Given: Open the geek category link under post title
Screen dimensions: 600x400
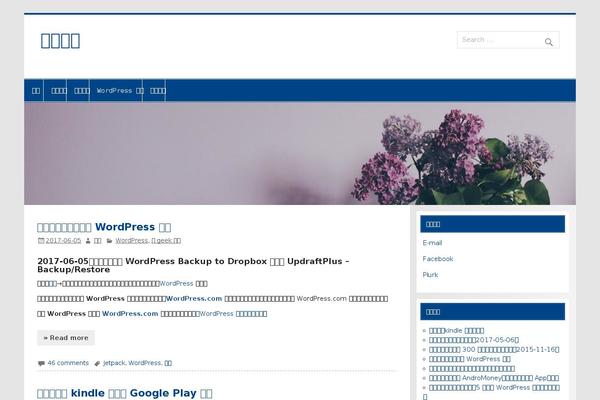Looking at the screenshot, I should pos(166,240).
